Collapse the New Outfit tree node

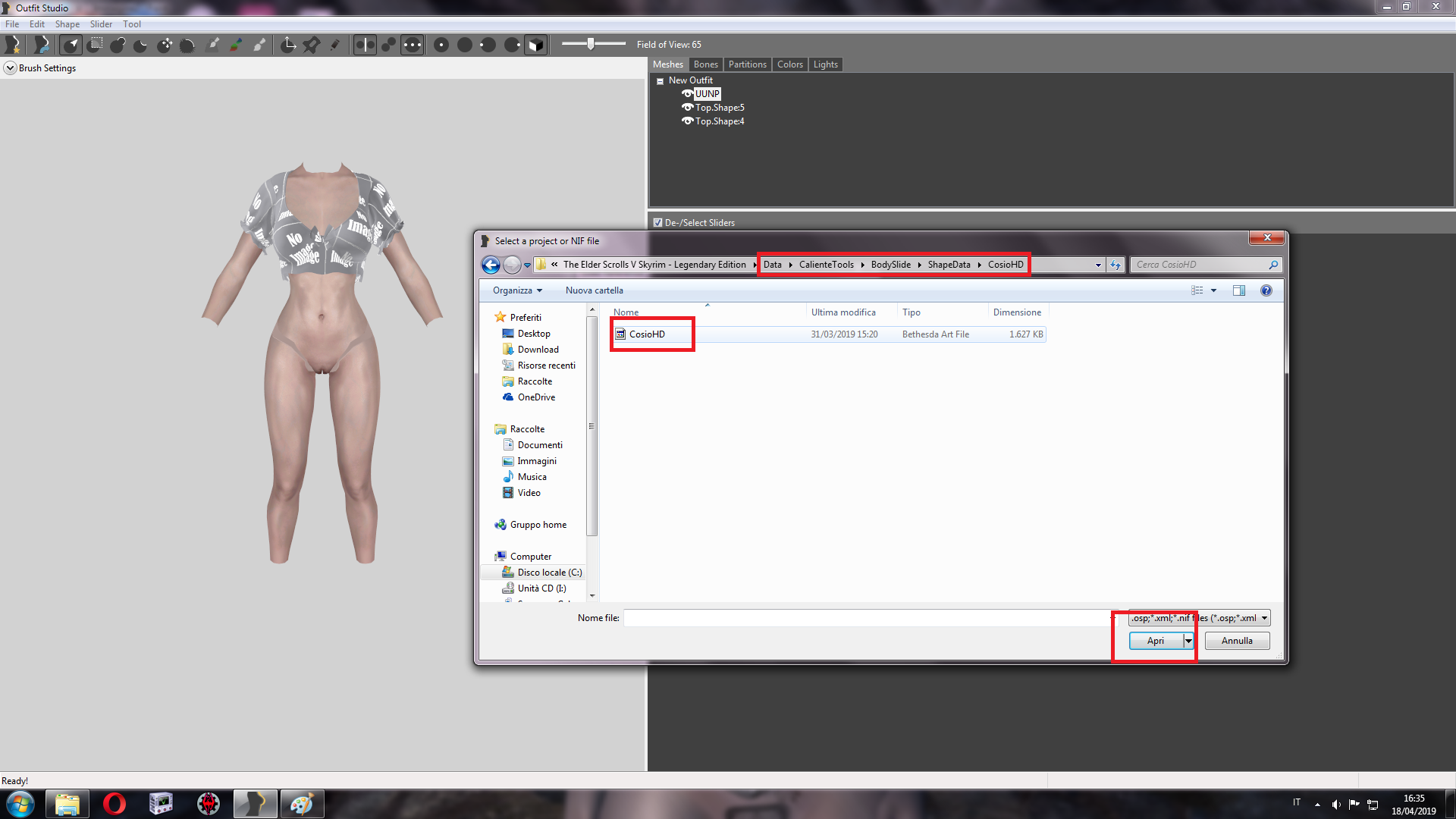[x=660, y=81]
